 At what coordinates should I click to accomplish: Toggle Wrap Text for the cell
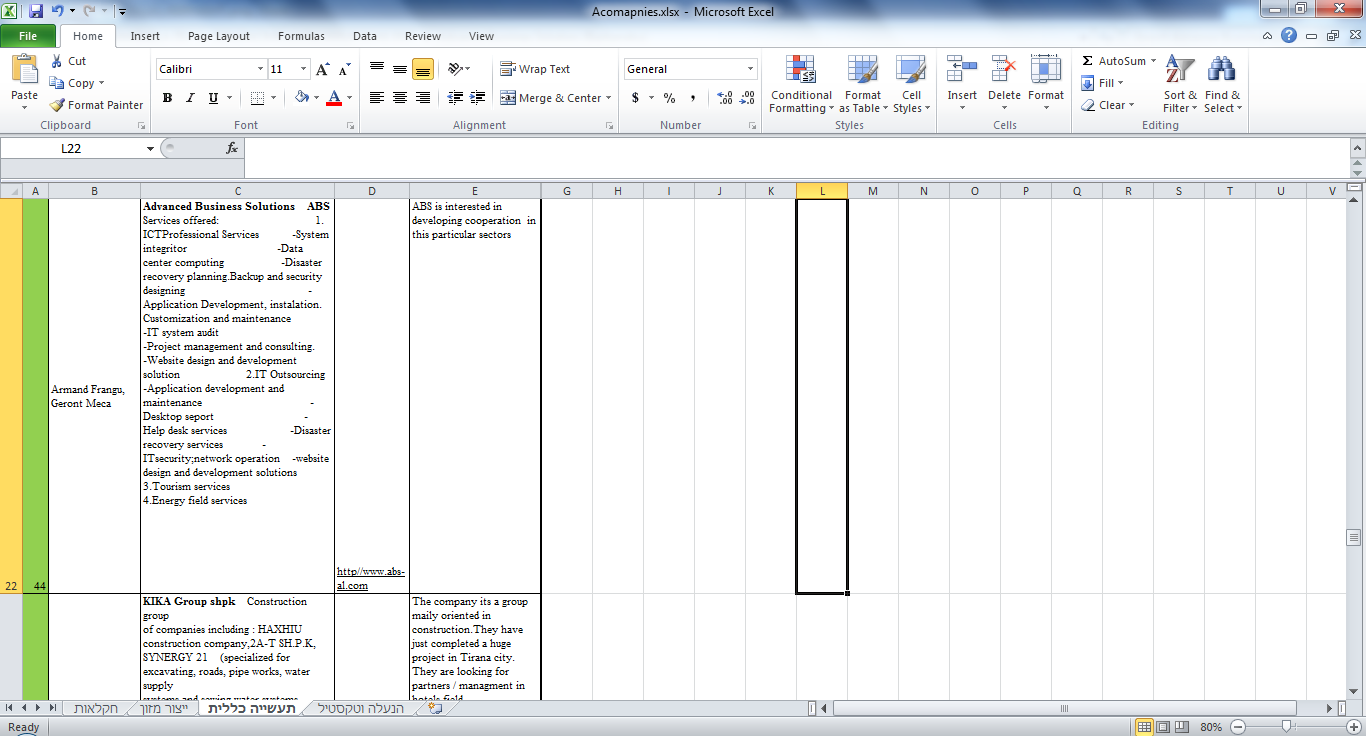pyautogui.click(x=535, y=69)
